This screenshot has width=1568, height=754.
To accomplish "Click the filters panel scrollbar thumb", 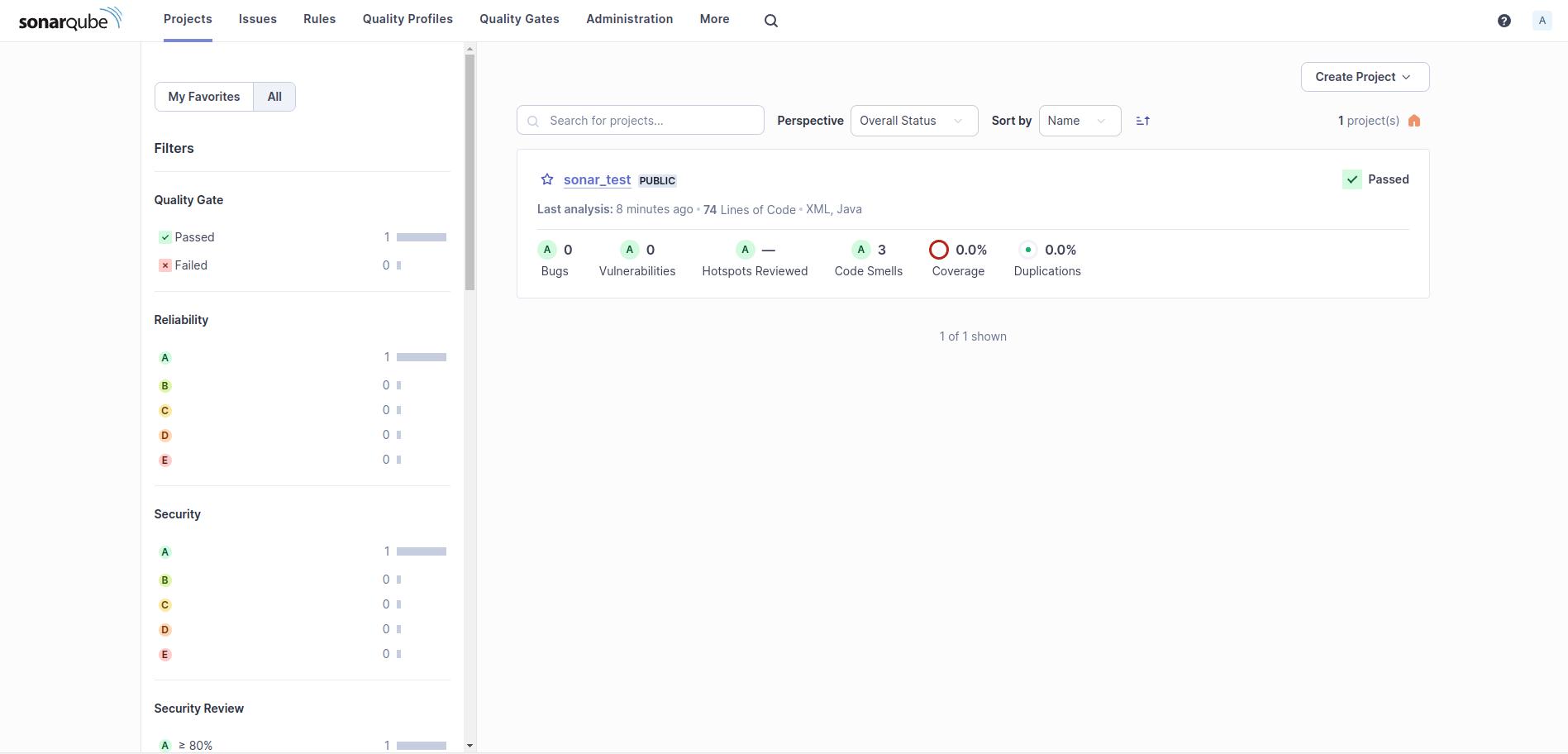I will (470, 173).
